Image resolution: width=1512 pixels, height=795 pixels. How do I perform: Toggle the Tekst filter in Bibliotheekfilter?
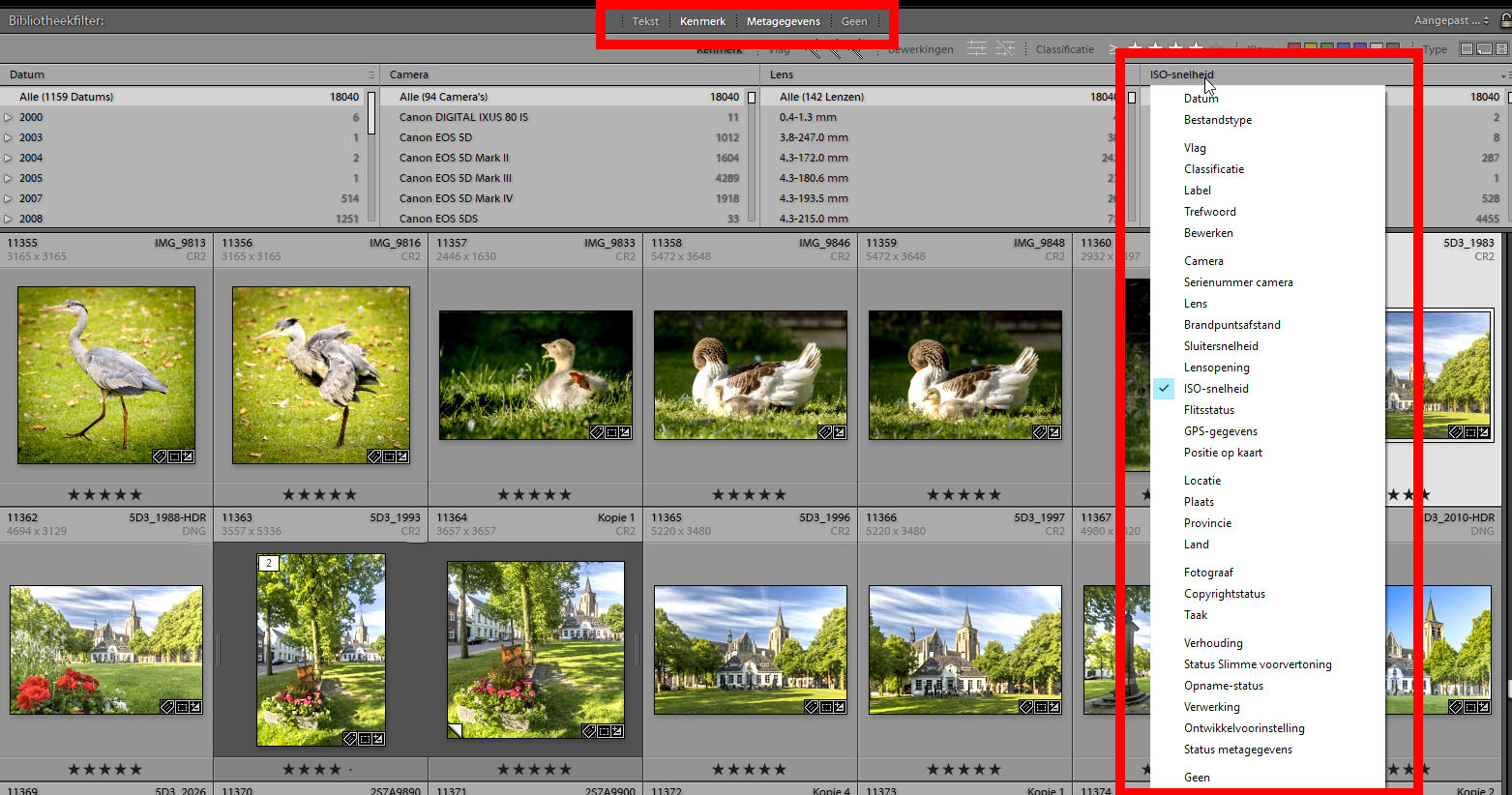645,21
